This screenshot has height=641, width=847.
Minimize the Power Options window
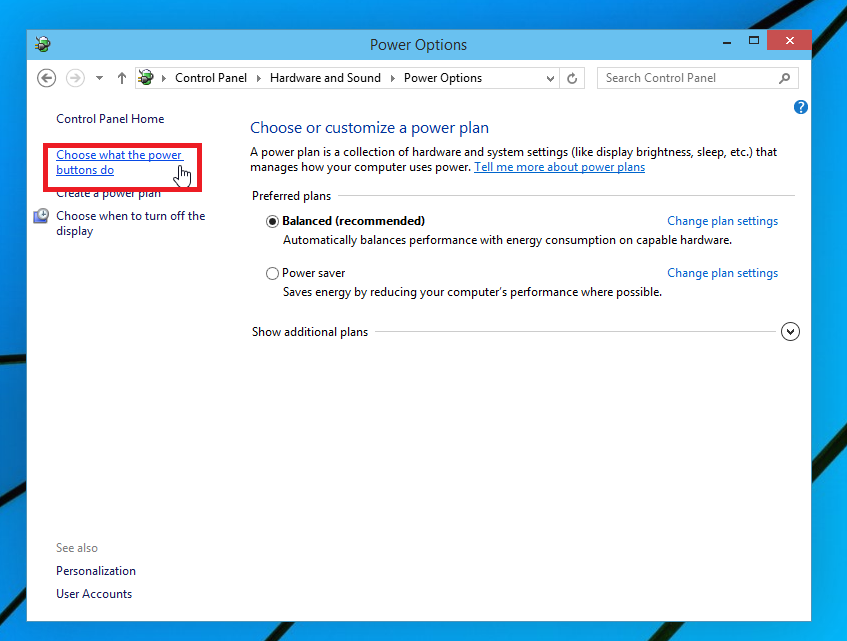click(x=727, y=42)
